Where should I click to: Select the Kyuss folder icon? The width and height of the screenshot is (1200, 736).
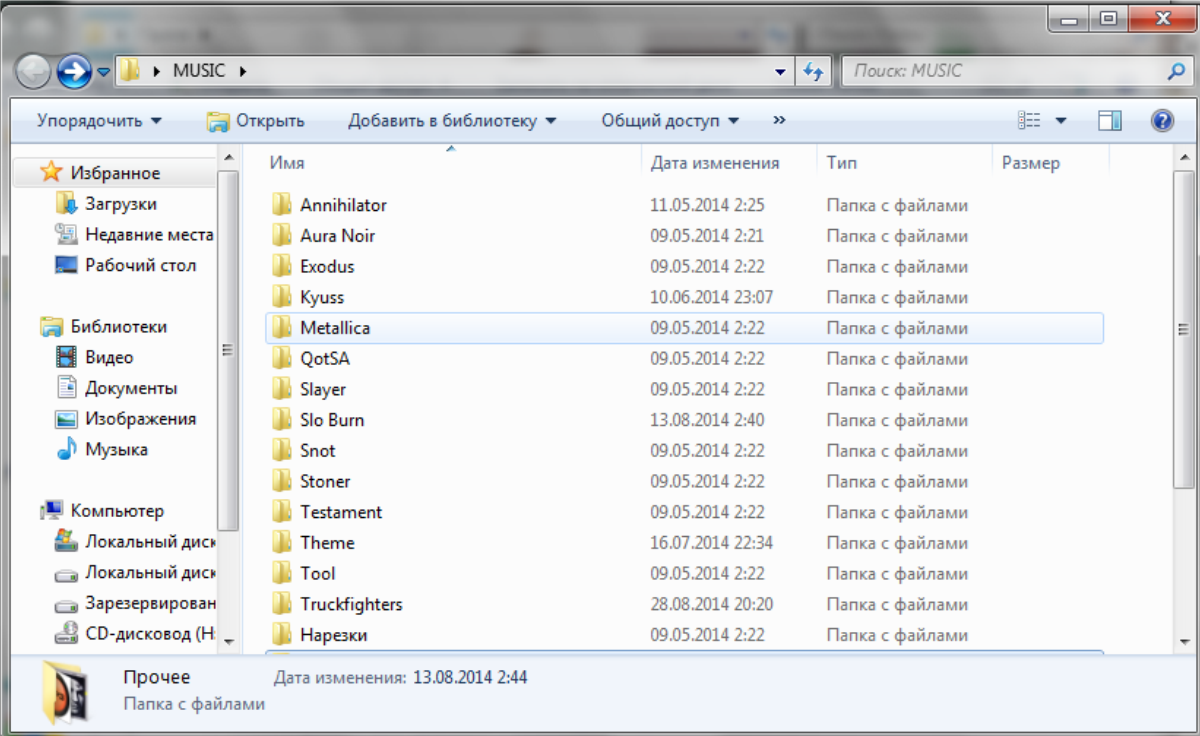[x=281, y=298]
